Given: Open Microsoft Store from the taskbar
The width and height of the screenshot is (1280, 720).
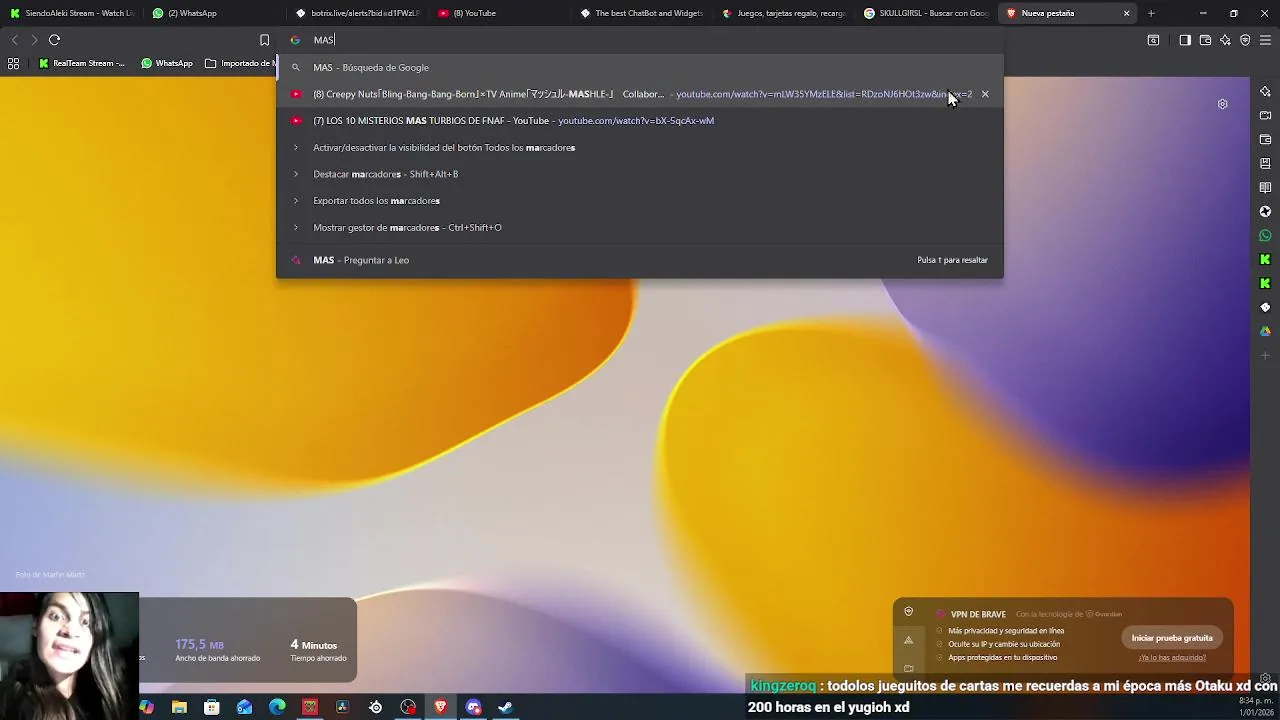Looking at the screenshot, I should (x=212, y=707).
